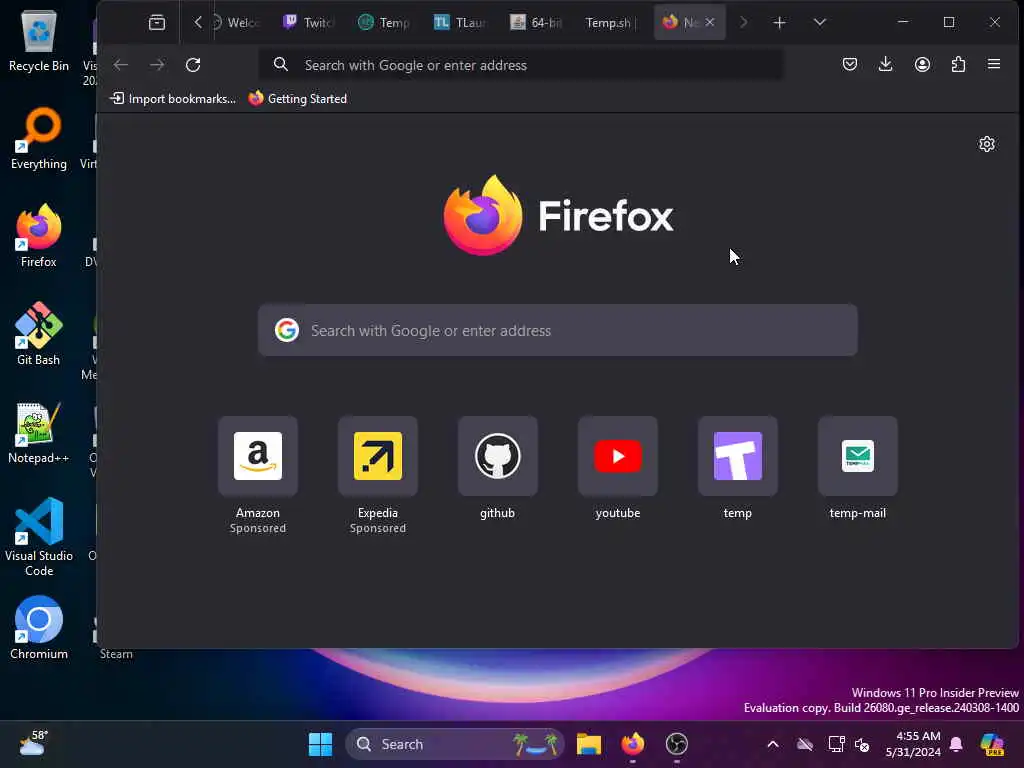The height and width of the screenshot is (768, 1024).
Task: Switch to the Welcome tab
Action: tap(236, 23)
